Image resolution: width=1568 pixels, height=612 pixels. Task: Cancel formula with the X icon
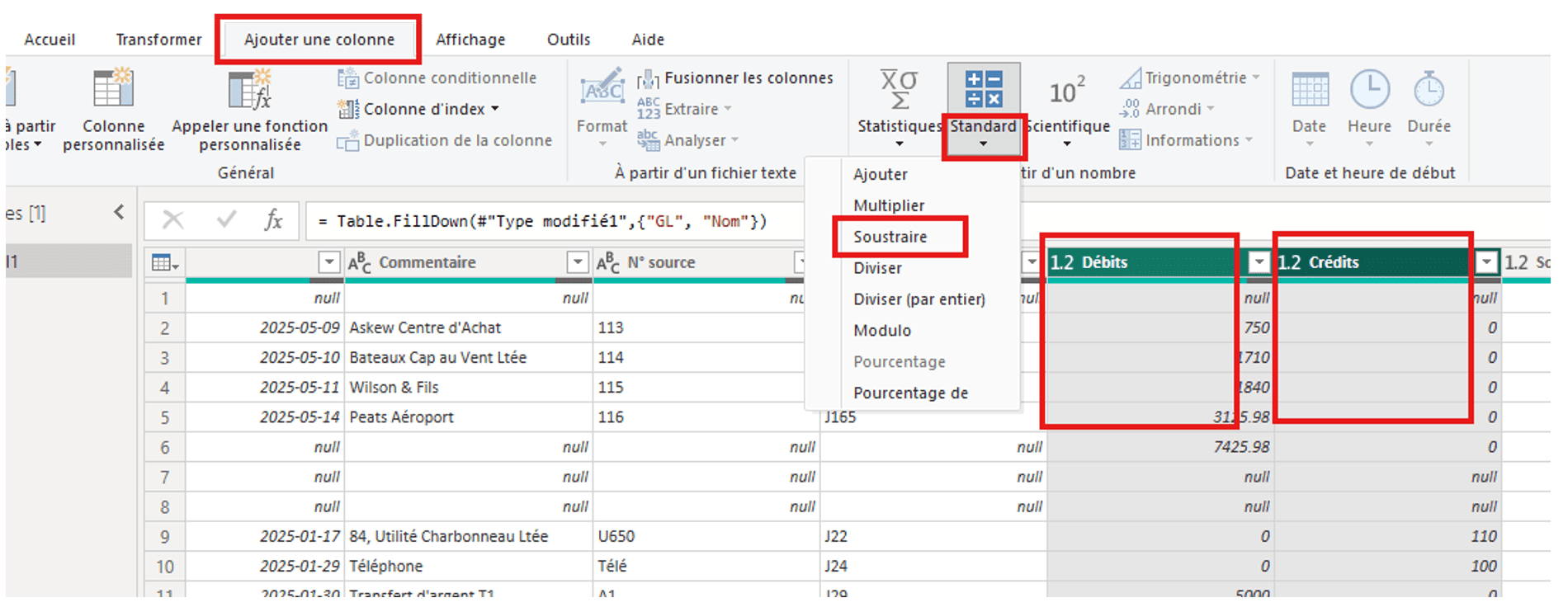(x=173, y=220)
